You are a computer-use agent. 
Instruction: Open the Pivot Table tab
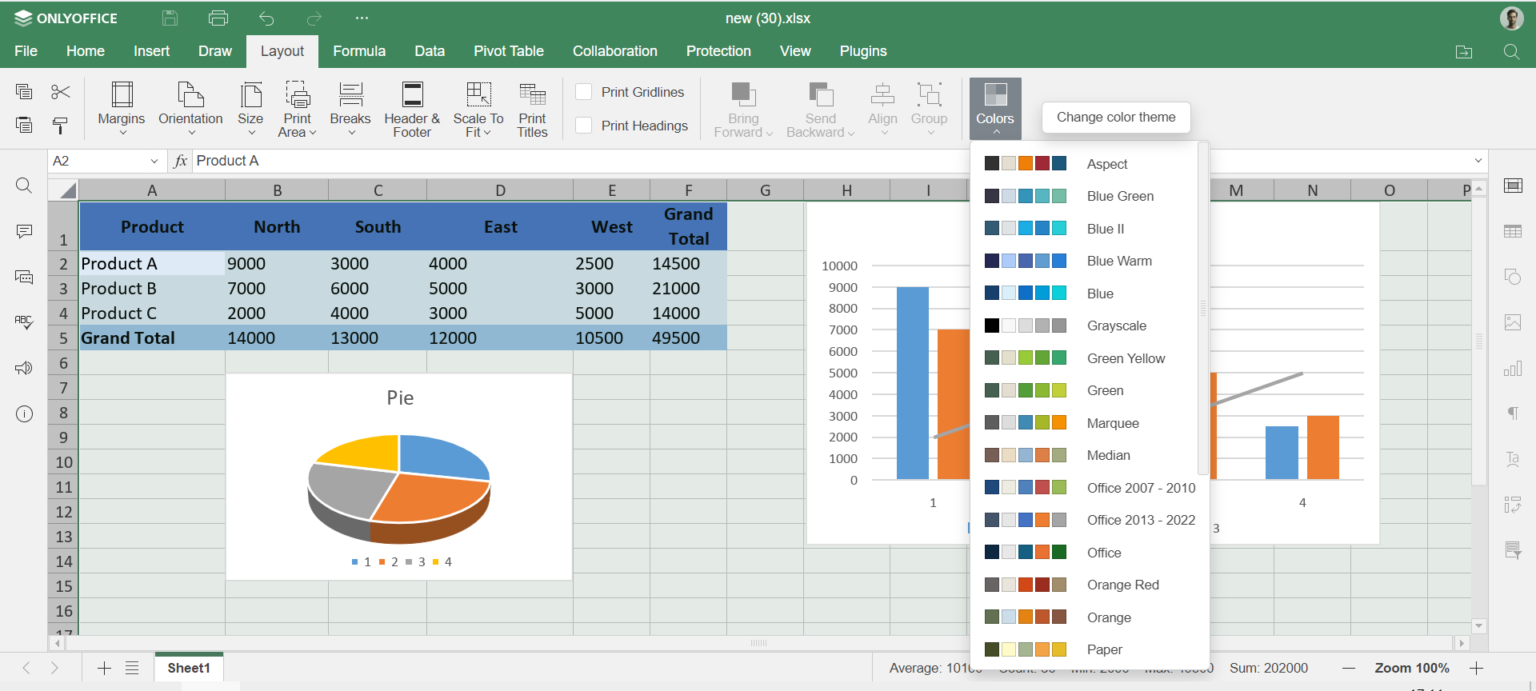[x=509, y=51]
